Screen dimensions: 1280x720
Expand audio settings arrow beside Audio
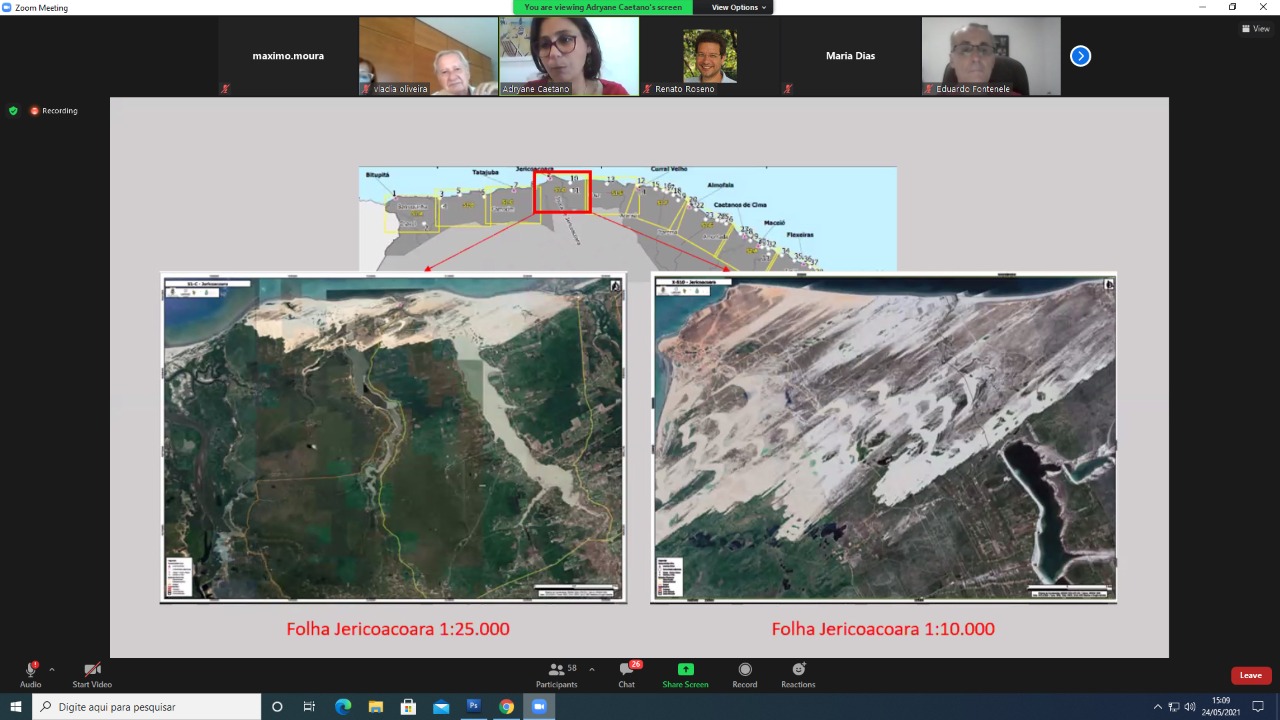[52, 670]
